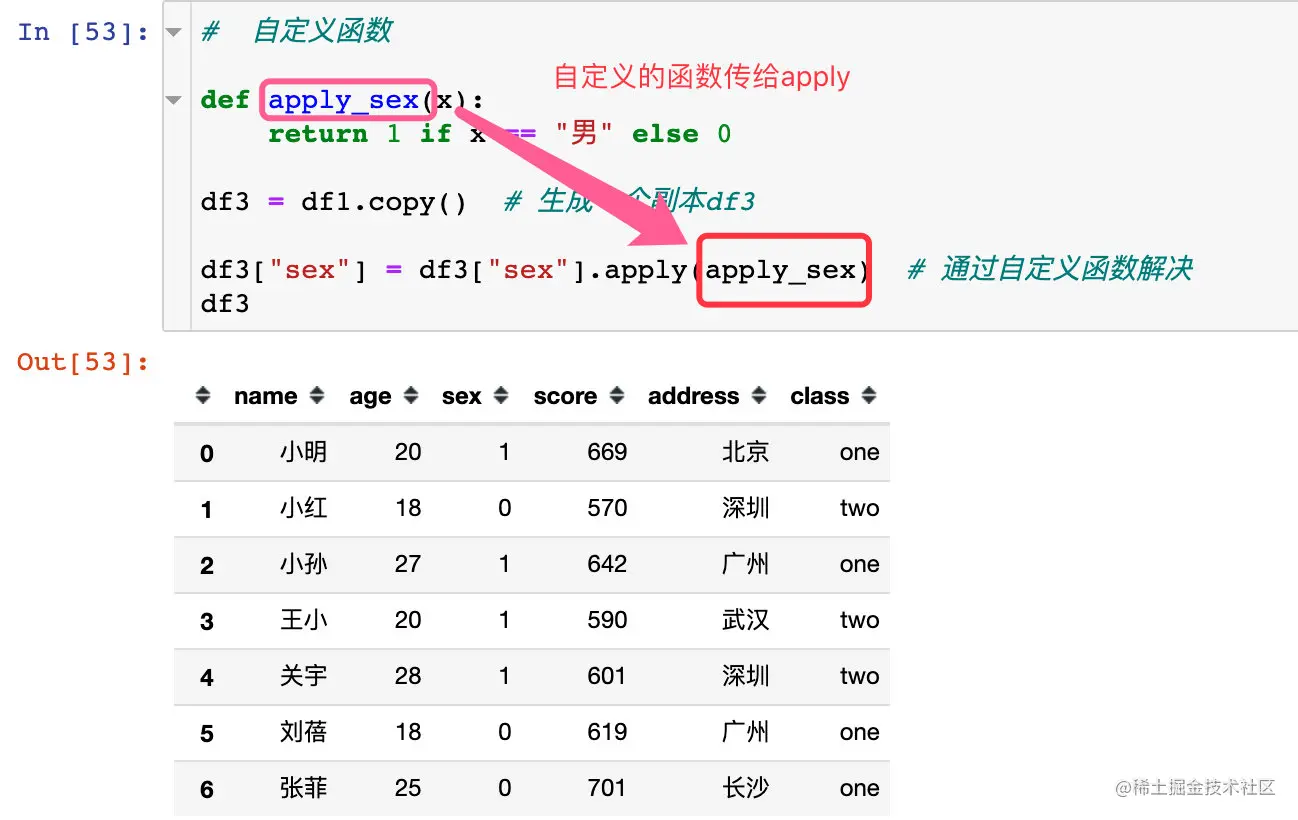Place cursor in the code cell on df3 line
Screen dimensions: 1298x820
[225, 303]
